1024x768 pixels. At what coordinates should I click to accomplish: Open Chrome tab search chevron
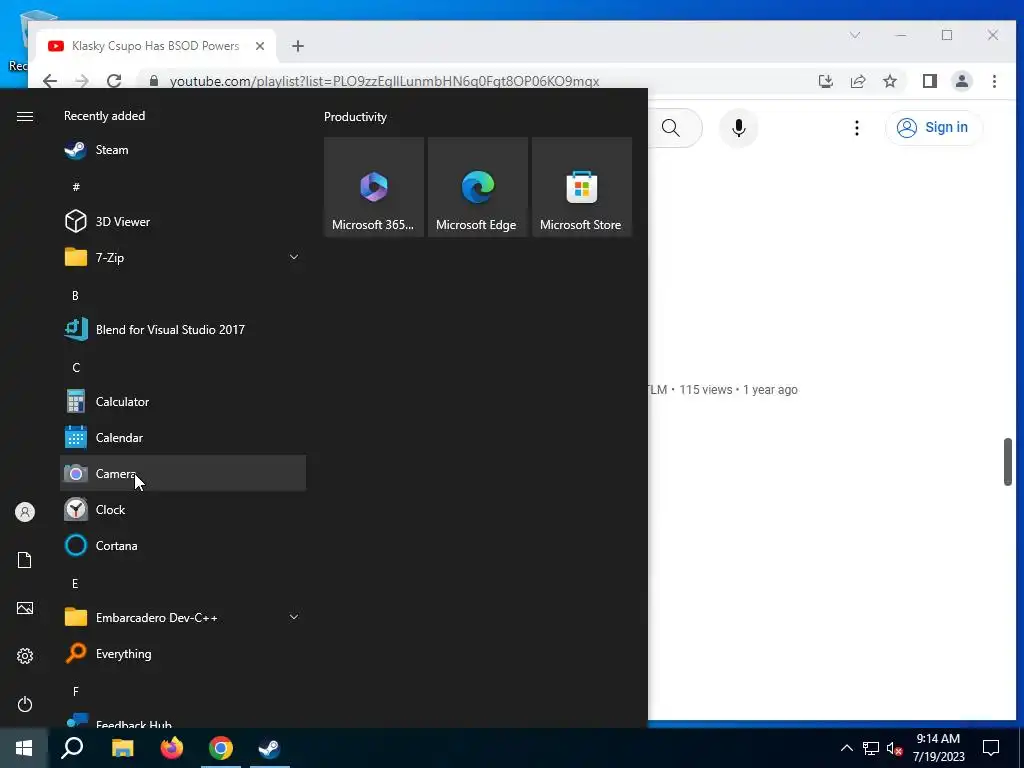(854, 35)
